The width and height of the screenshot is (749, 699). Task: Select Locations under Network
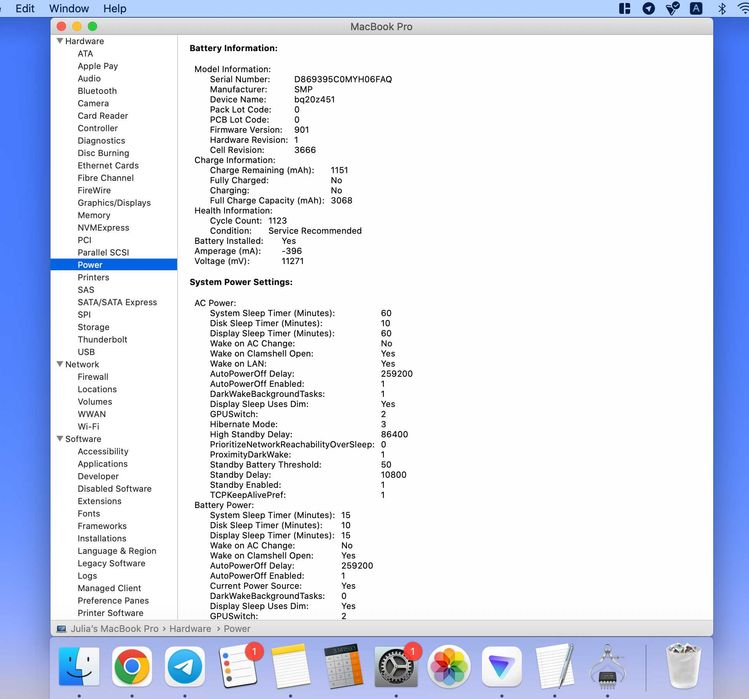[97, 389]
